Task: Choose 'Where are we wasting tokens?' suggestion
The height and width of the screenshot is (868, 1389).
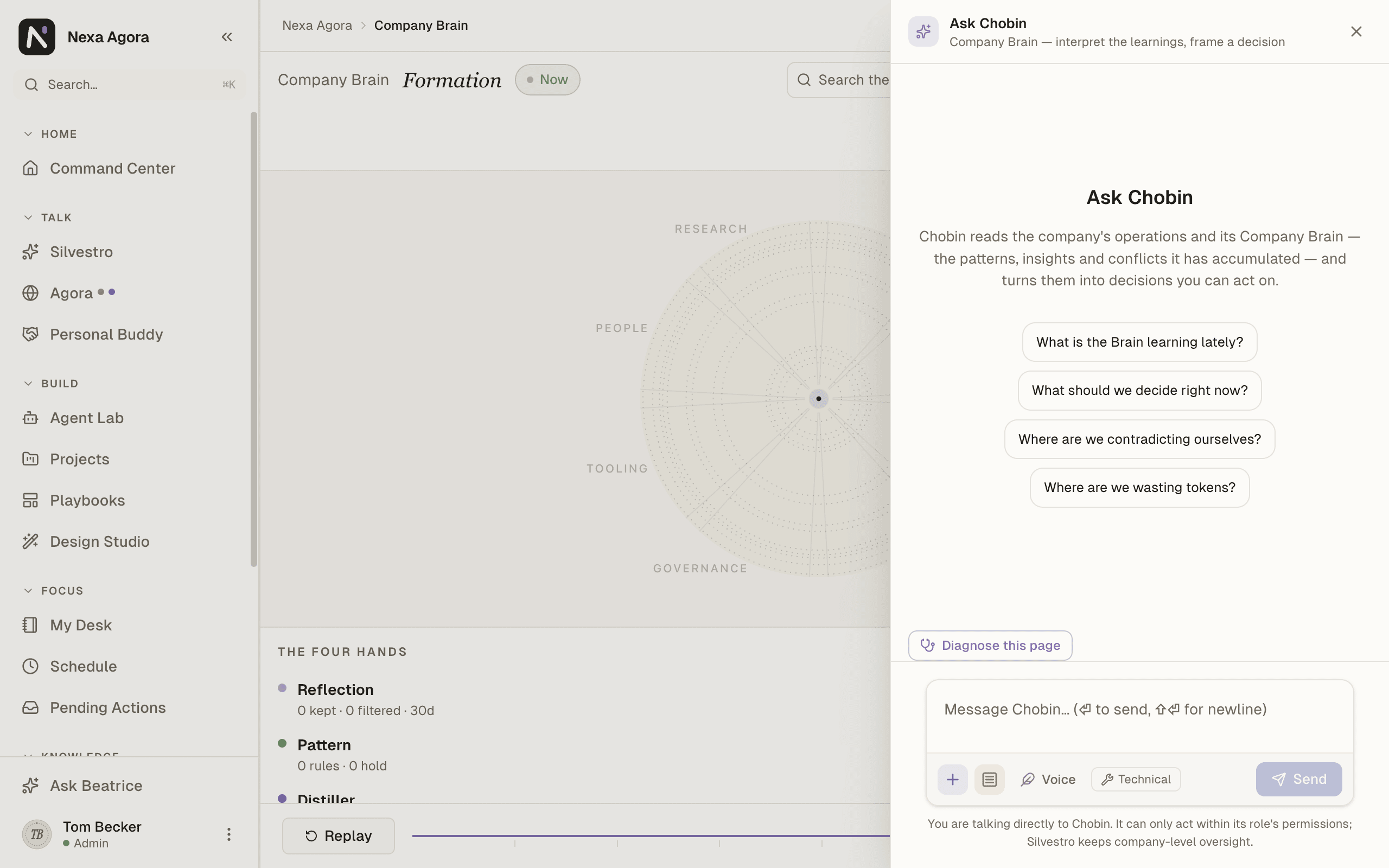Action: pos(1139,487)
